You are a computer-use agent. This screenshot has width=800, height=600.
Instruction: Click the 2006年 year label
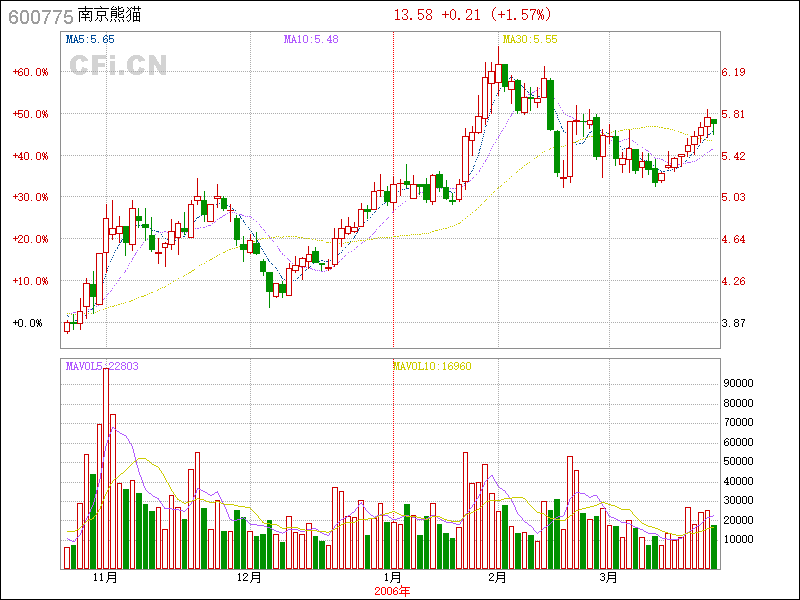[392, 590]
